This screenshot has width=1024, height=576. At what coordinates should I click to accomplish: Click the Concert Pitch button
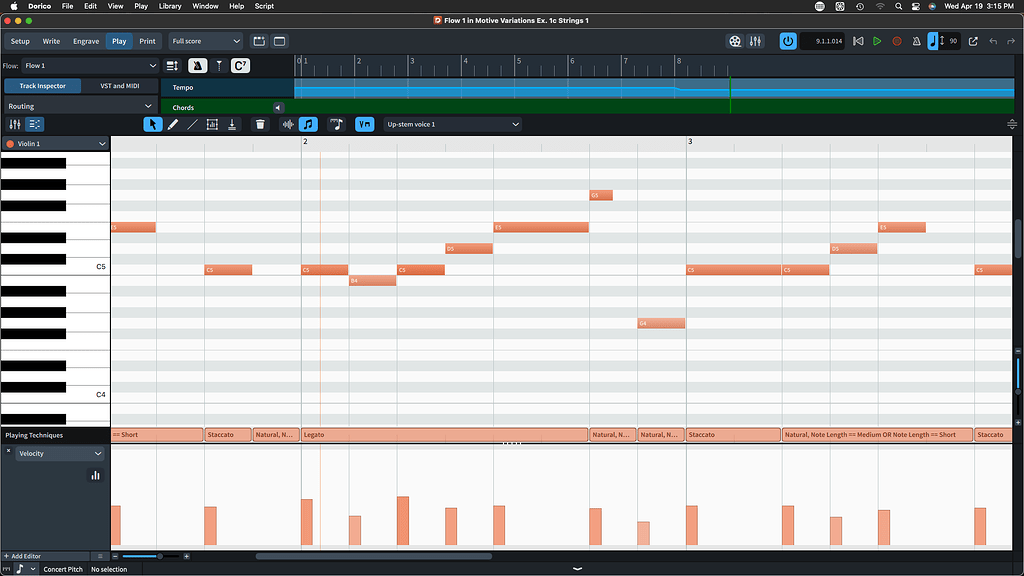tap(62, 569)
